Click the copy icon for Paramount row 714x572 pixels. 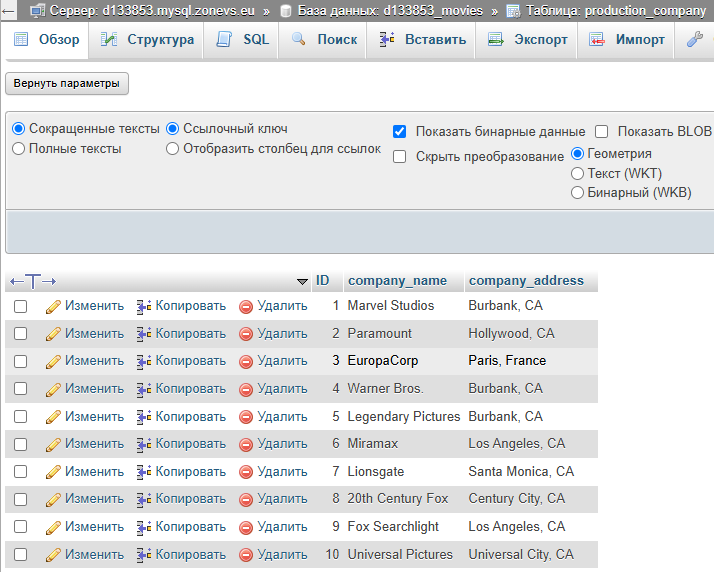144,334
